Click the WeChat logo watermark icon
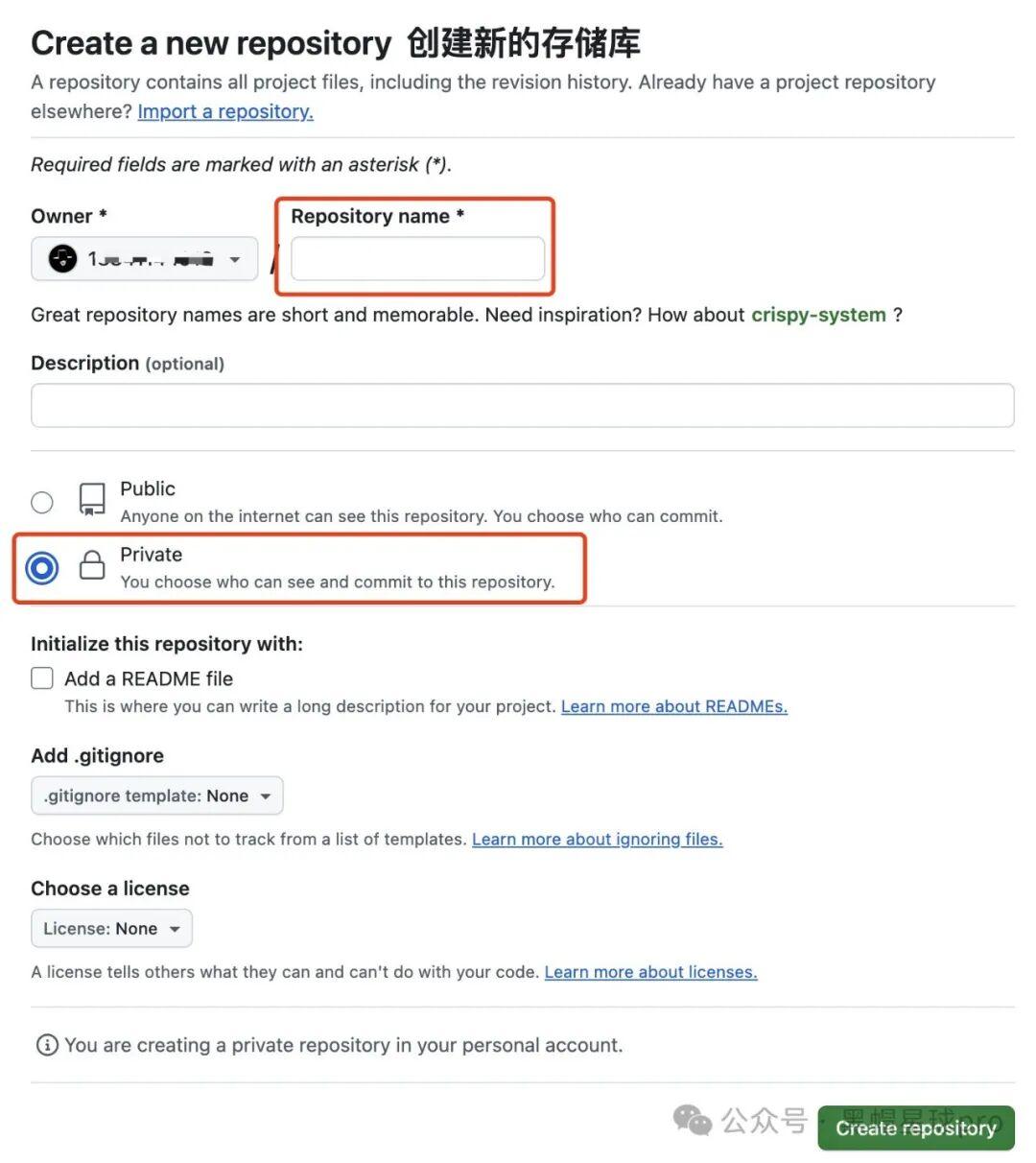The width and height of the screenshot is (1036, 1163). tap(693, 1120)
